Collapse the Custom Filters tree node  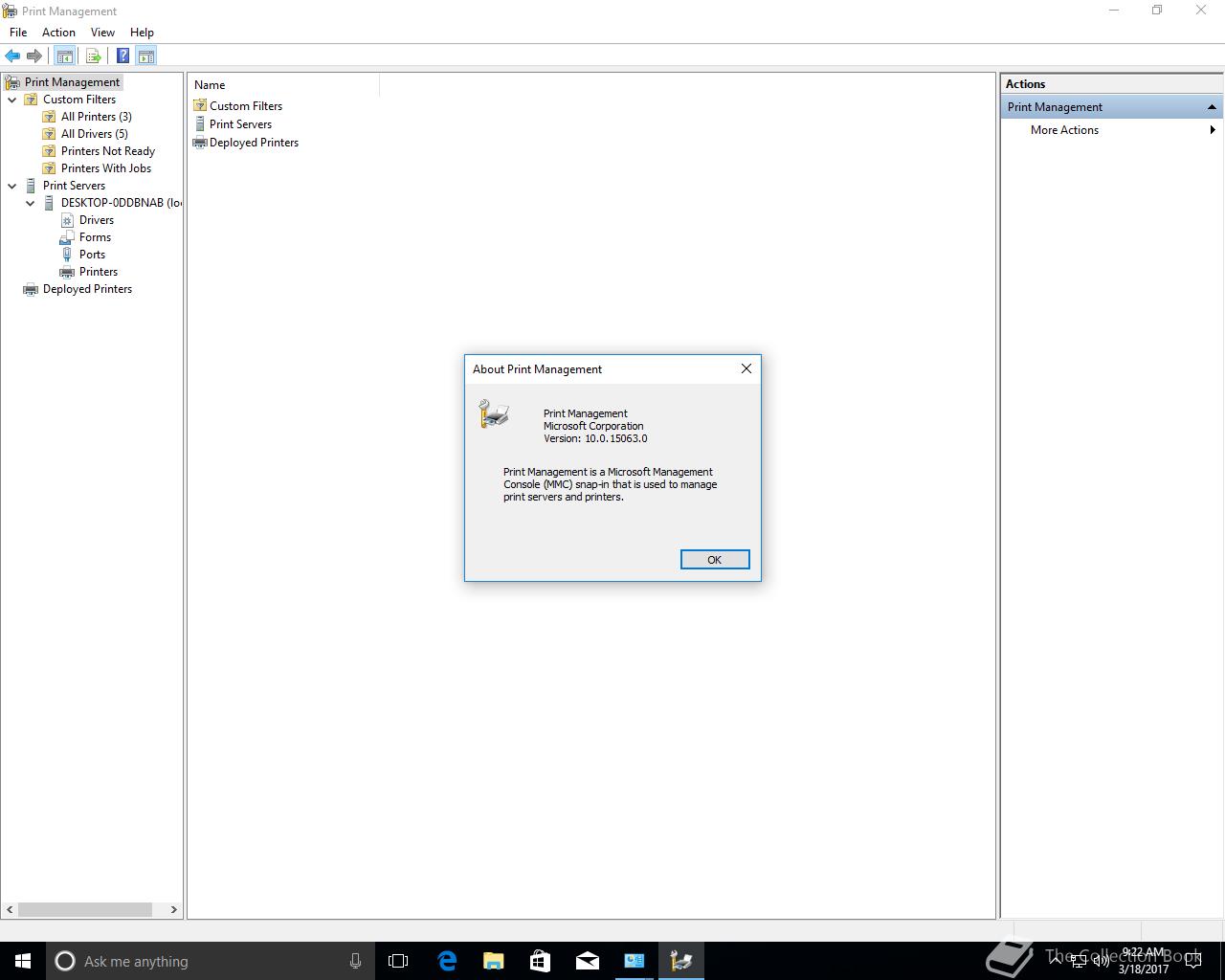pyautogui.click(x=12, y=100)
